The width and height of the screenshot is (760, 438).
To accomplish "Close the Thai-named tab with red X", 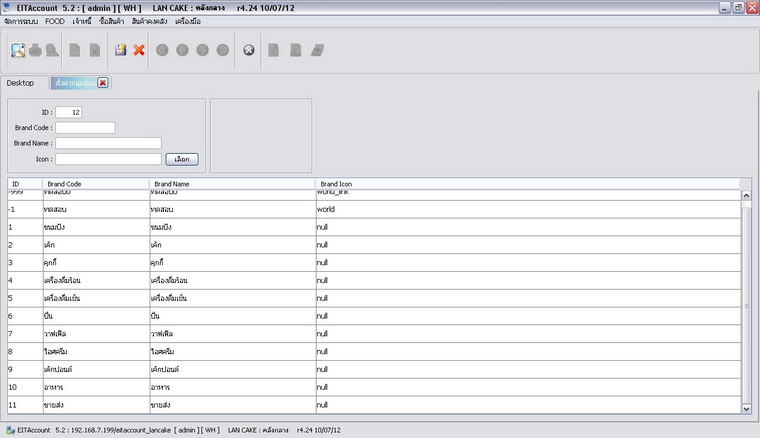I will point(103,83).
